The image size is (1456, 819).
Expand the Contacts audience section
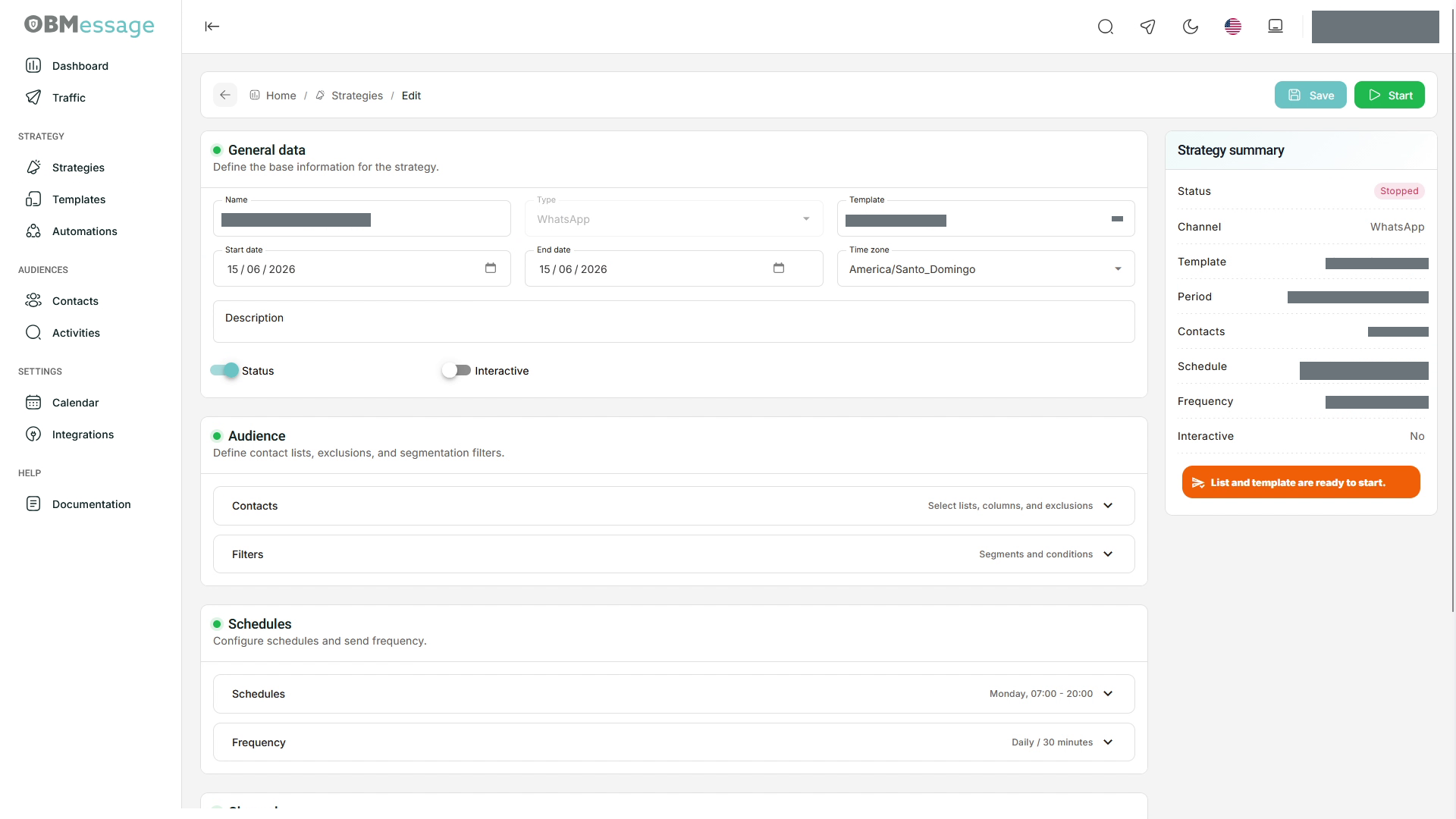pos(673,506)
